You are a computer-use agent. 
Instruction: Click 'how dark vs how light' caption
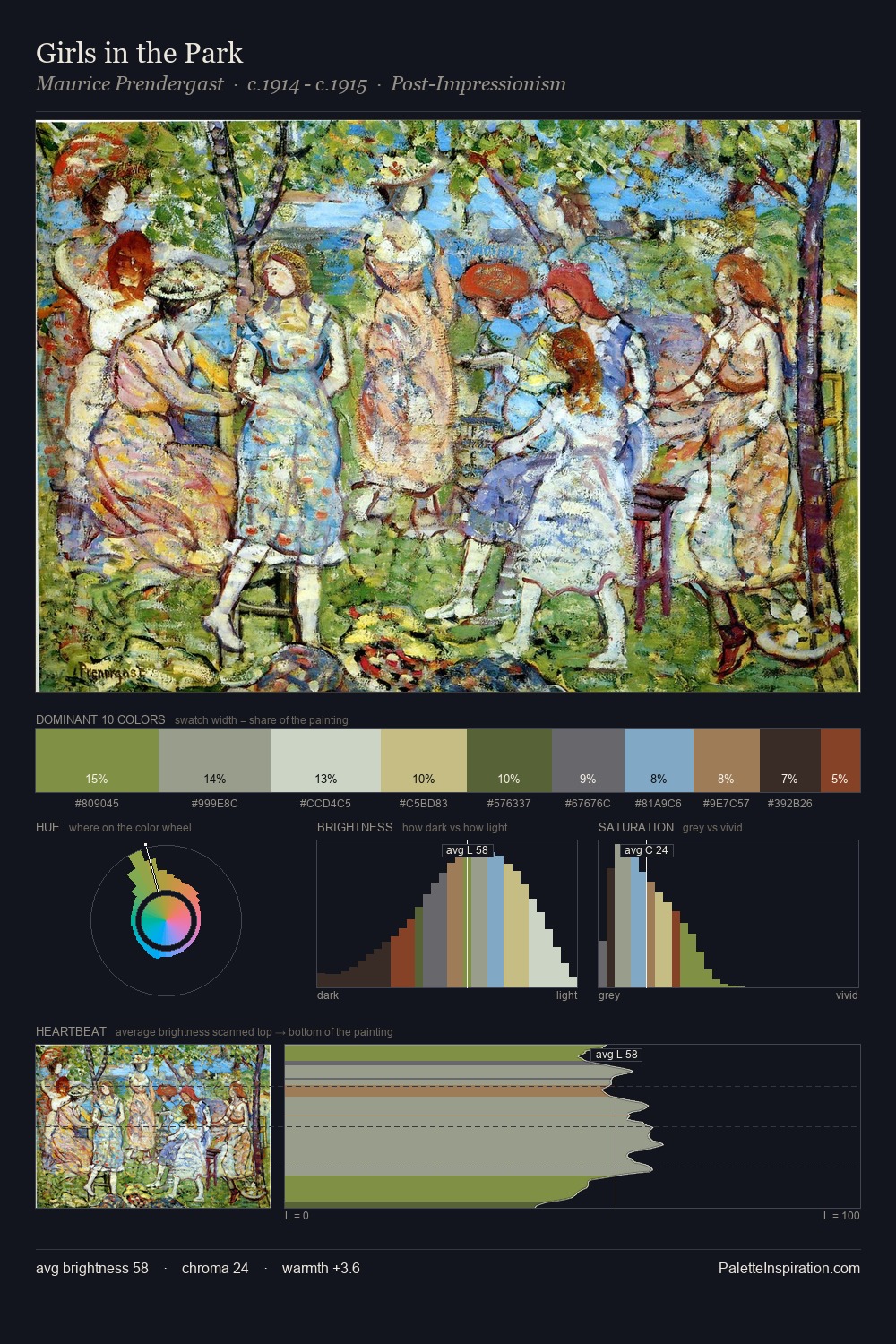455,828
